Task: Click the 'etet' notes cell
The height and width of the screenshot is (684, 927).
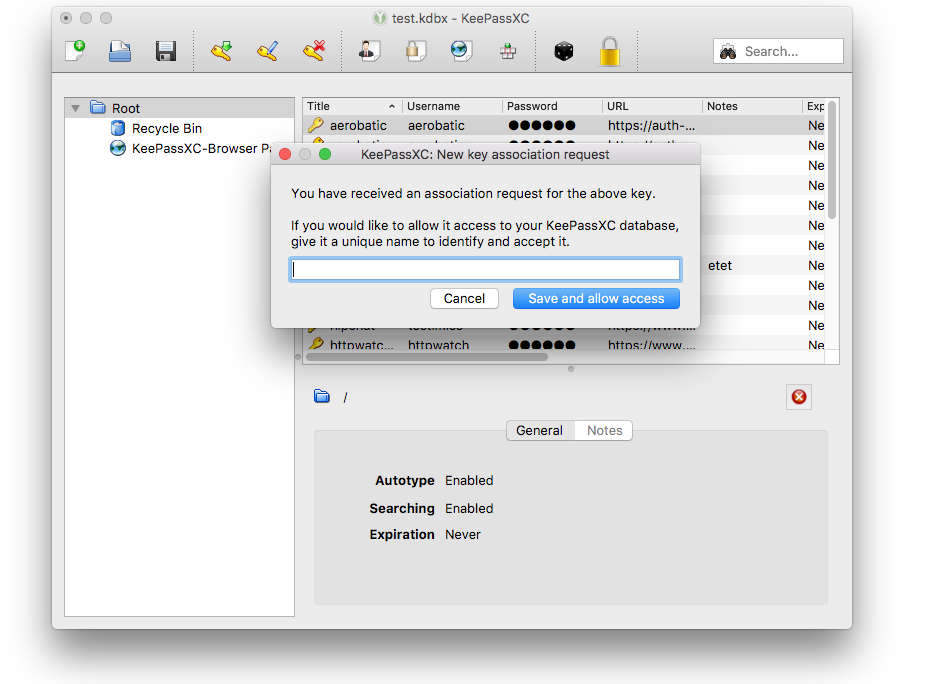Action: coord(719,265)
